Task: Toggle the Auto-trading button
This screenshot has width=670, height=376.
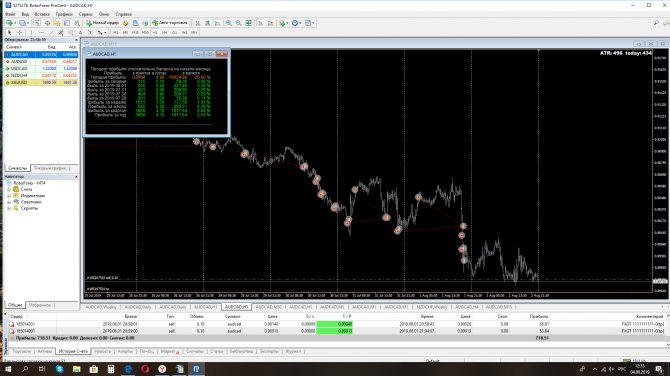Action: [170, 23]
